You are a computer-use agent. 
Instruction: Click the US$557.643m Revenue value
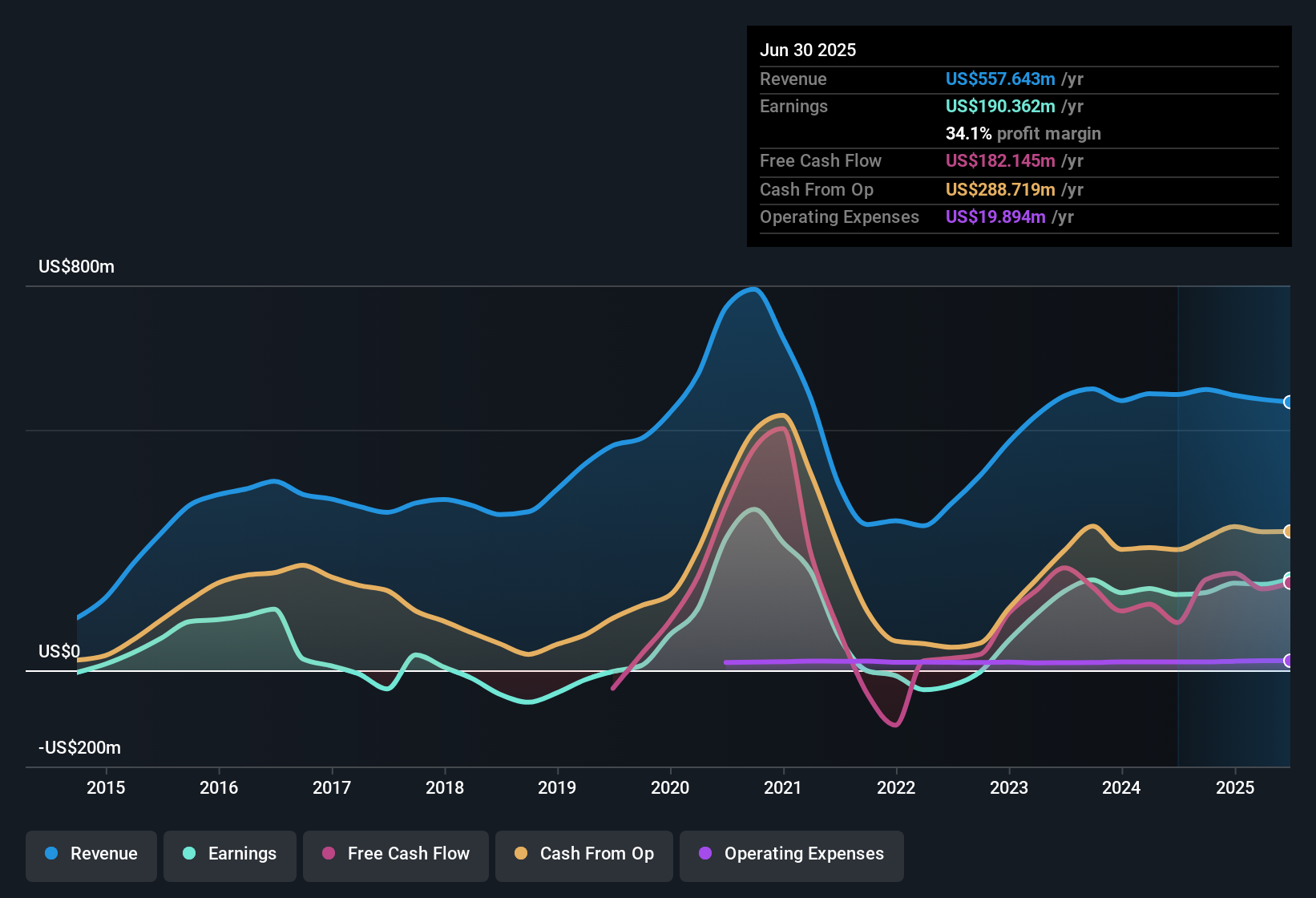point(1000,79)
